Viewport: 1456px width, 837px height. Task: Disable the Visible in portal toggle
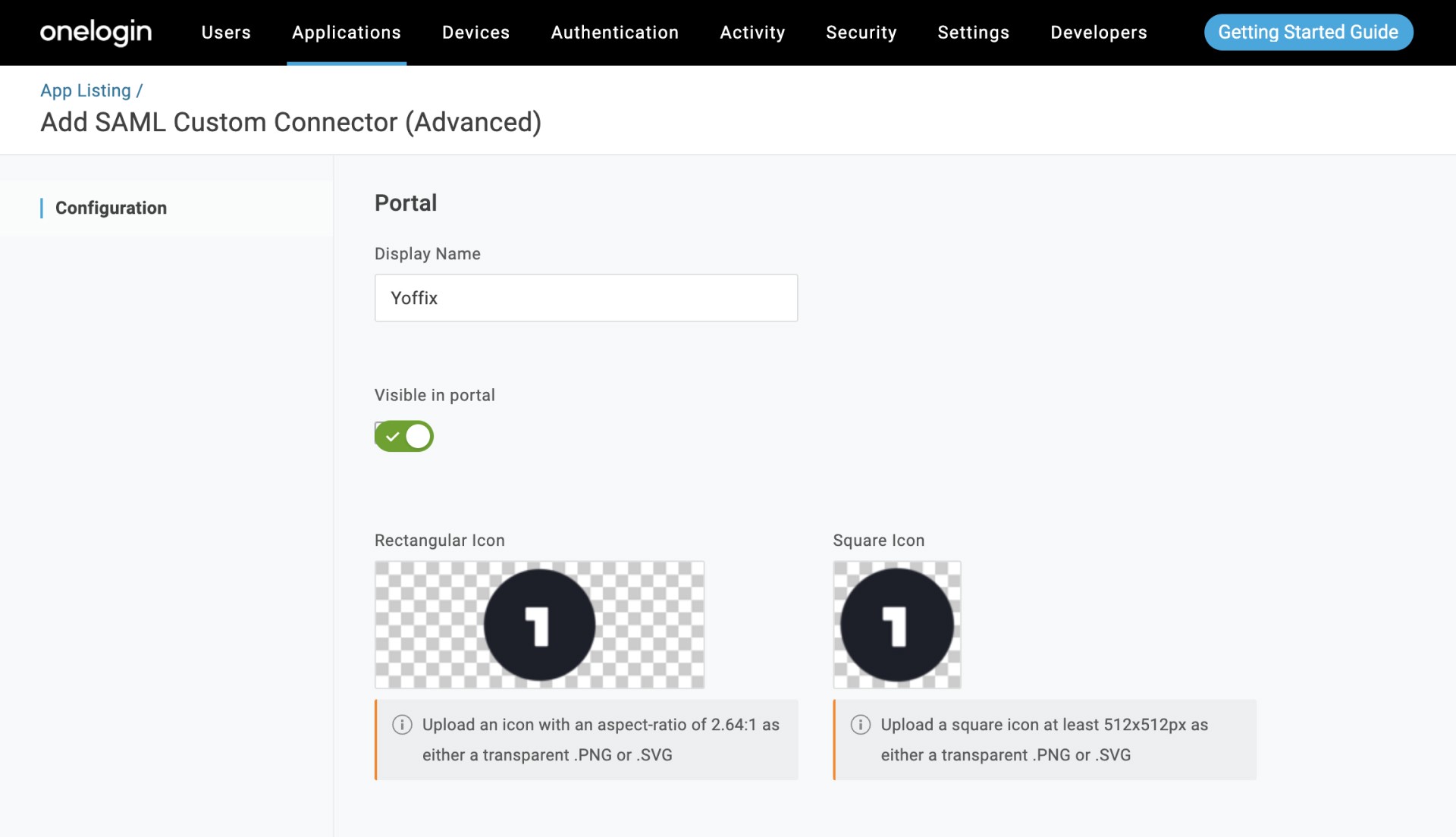(x=404, y=436)
